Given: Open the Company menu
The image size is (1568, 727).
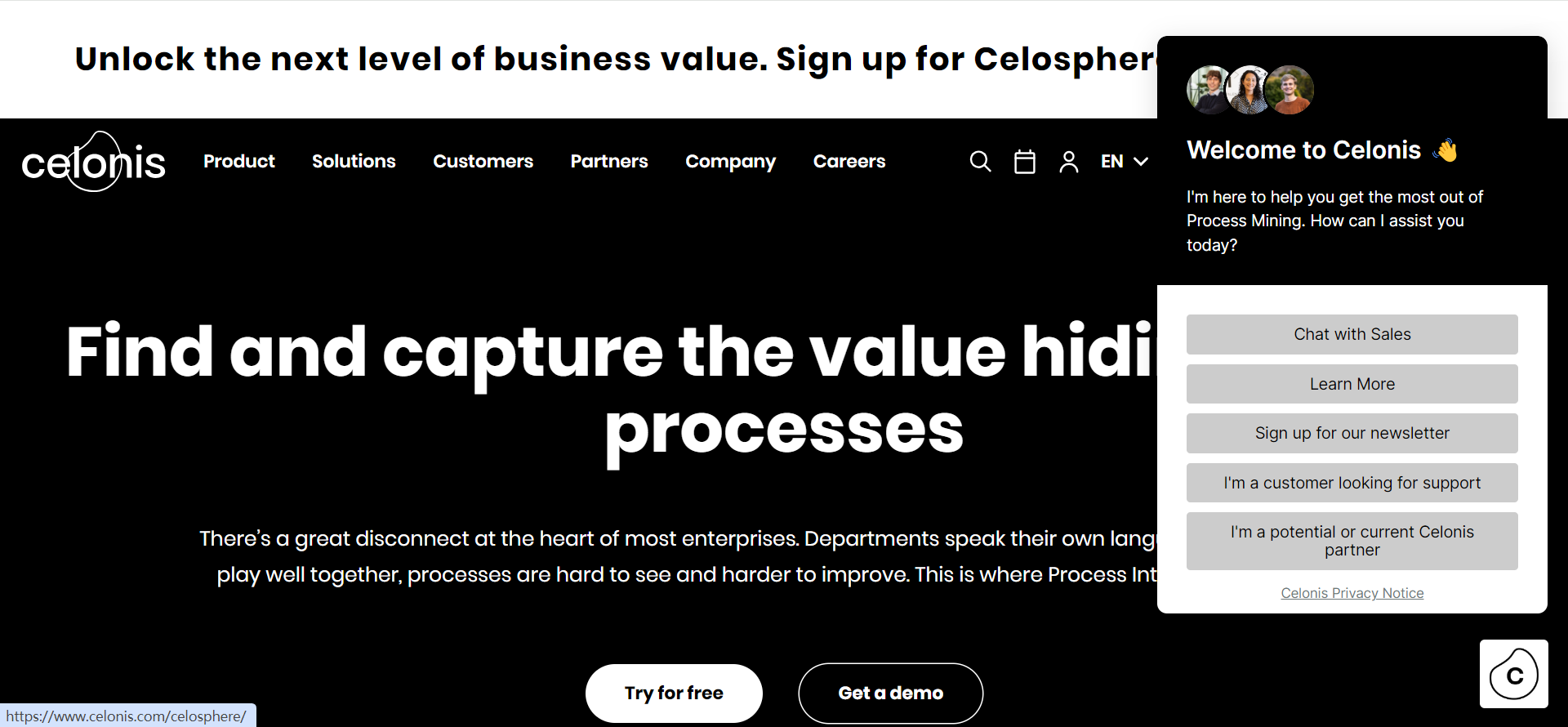Looking at the screenshot, I should coord(730,162).
